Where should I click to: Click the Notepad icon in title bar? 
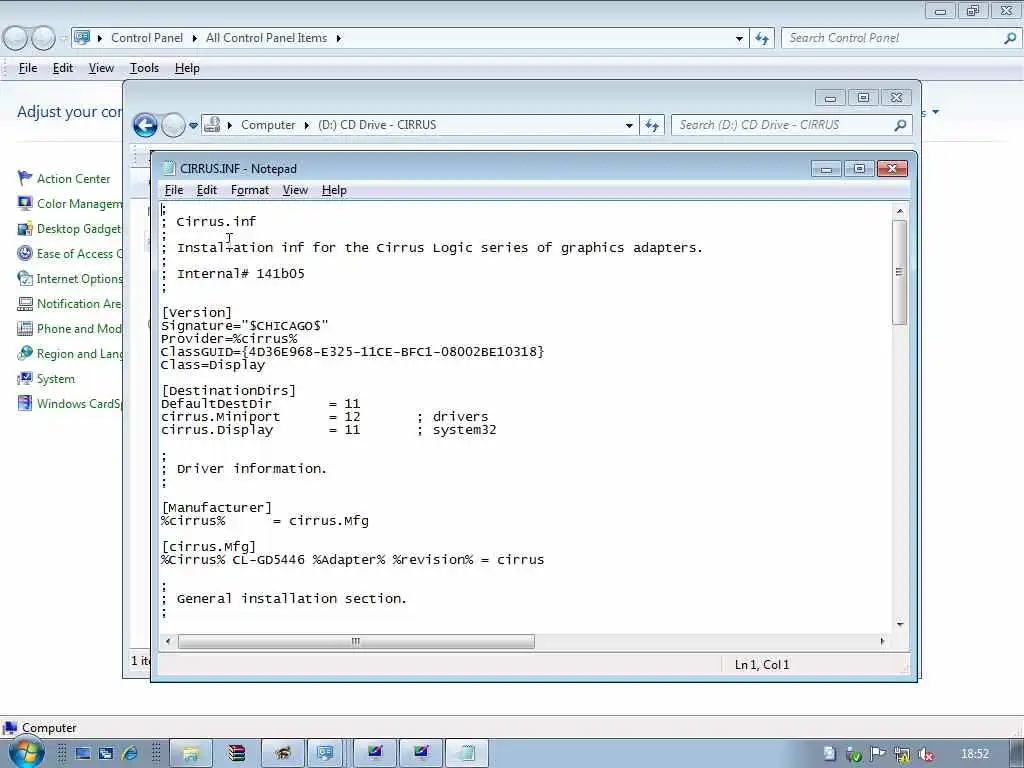click(x=169, y=168)
